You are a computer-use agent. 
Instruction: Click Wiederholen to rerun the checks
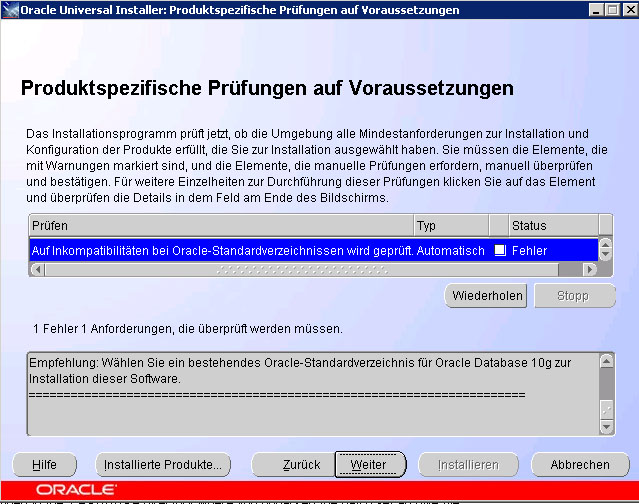click(486, 296)
